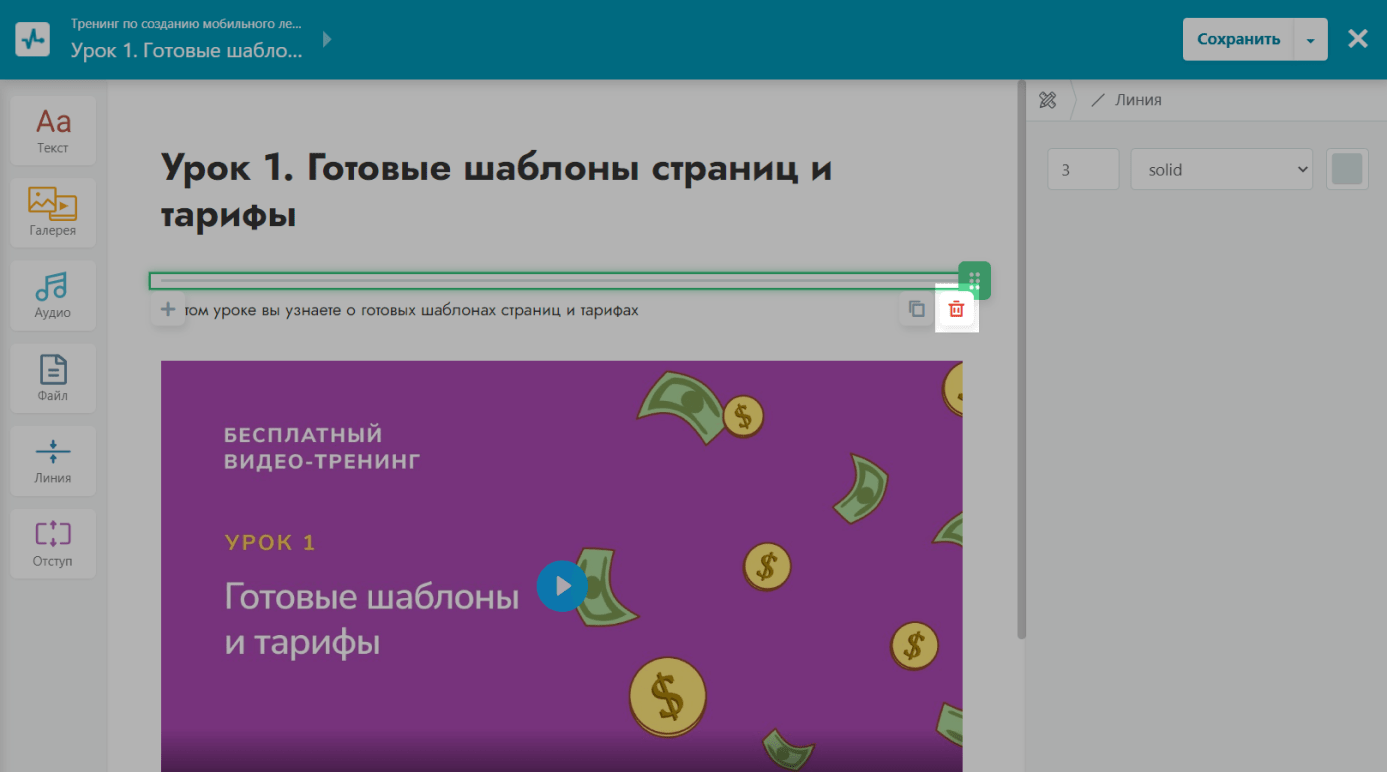Open the line color swatch

1346,170
